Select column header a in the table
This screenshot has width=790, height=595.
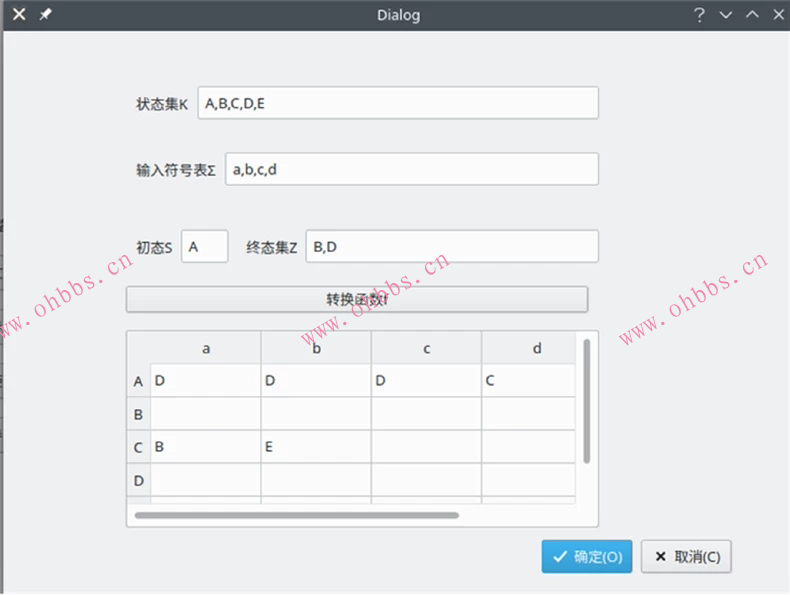click(206, 349)
